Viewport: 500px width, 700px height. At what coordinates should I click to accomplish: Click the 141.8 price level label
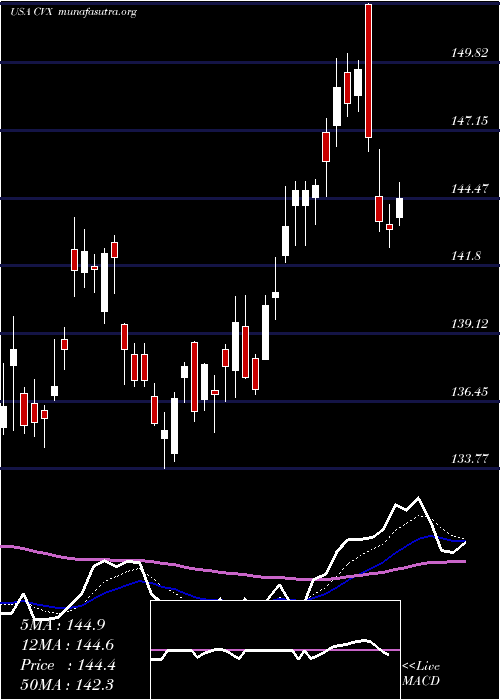pyautogui.click(x=466, y=256)
